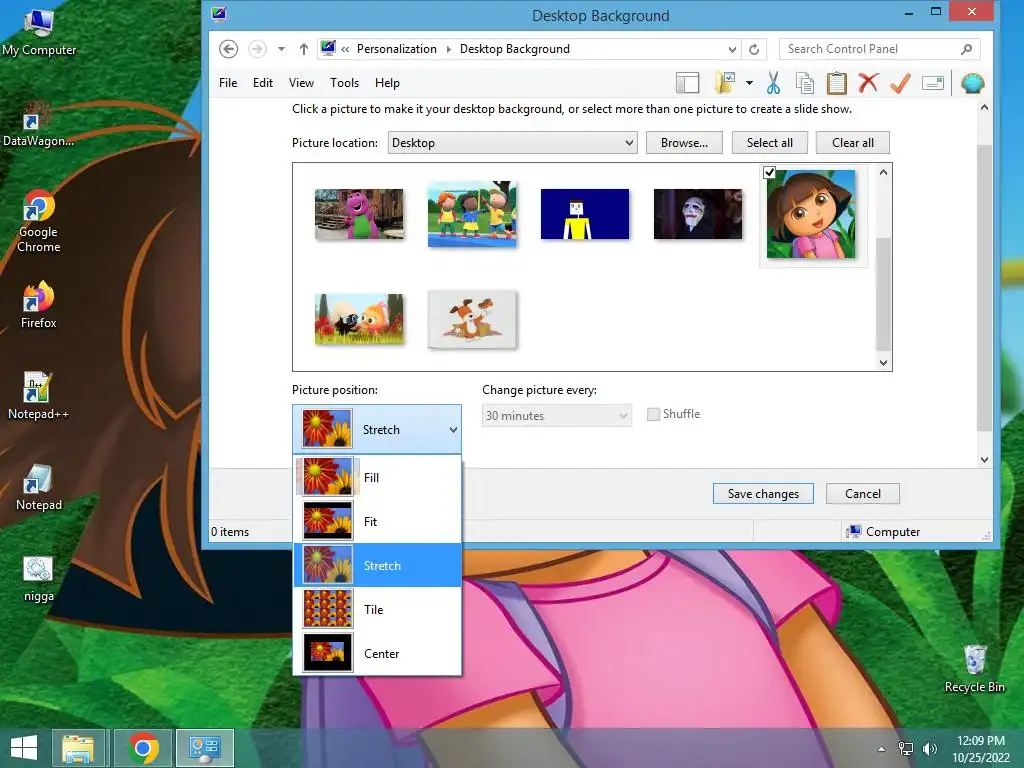1024x768 pixels.
Task: Select the Recycle Bin icon
Action: [x=974, y=669]
